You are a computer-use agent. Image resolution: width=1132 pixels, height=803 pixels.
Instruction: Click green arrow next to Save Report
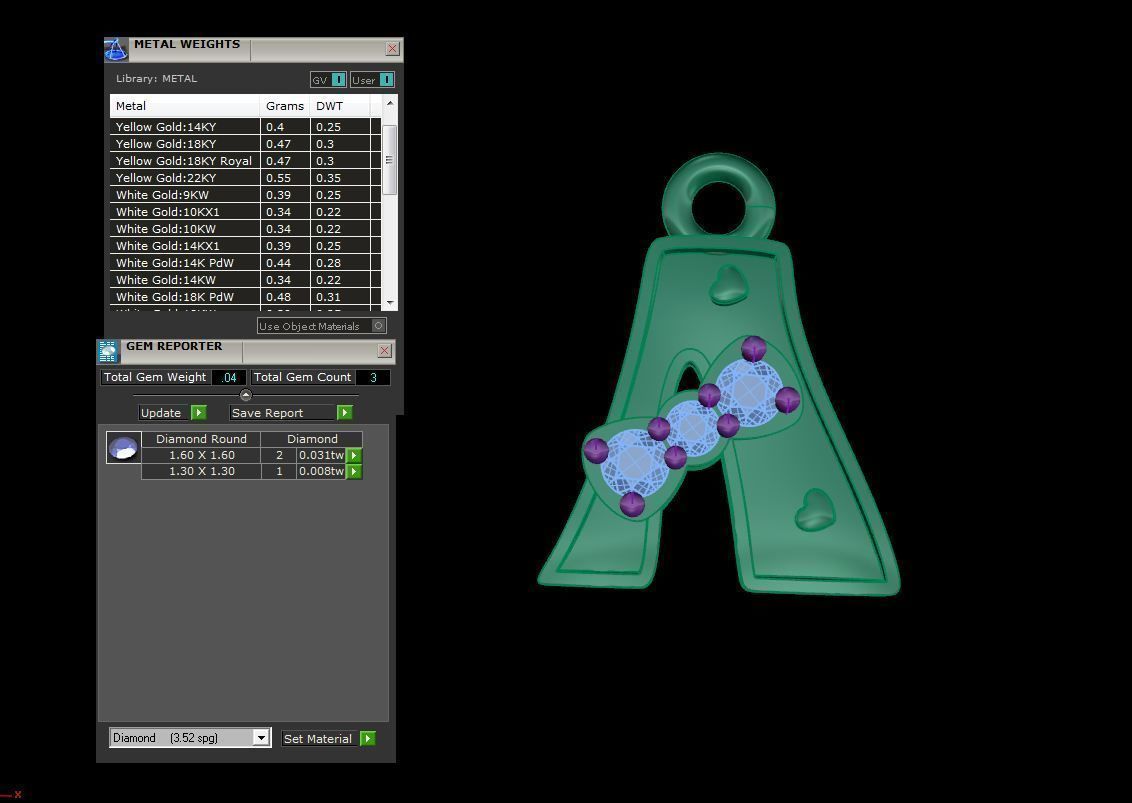pyautogui.click(x=344, y=412)
